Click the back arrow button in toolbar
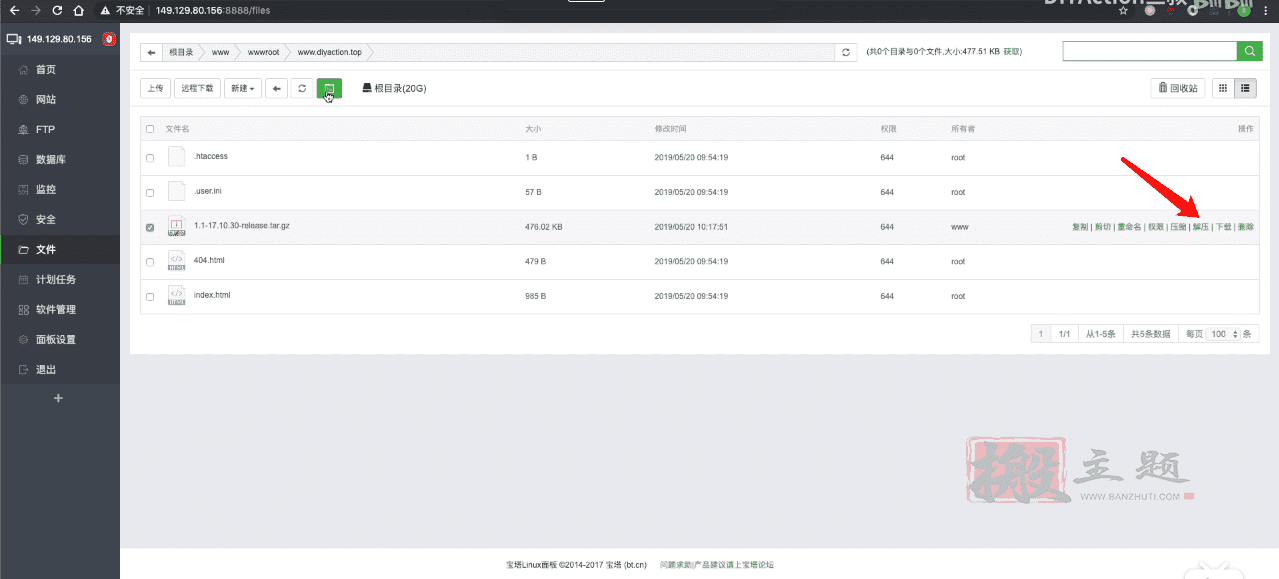Viewport: 1279px width, 579px height. pyautogui.click(x=276, y=88)
